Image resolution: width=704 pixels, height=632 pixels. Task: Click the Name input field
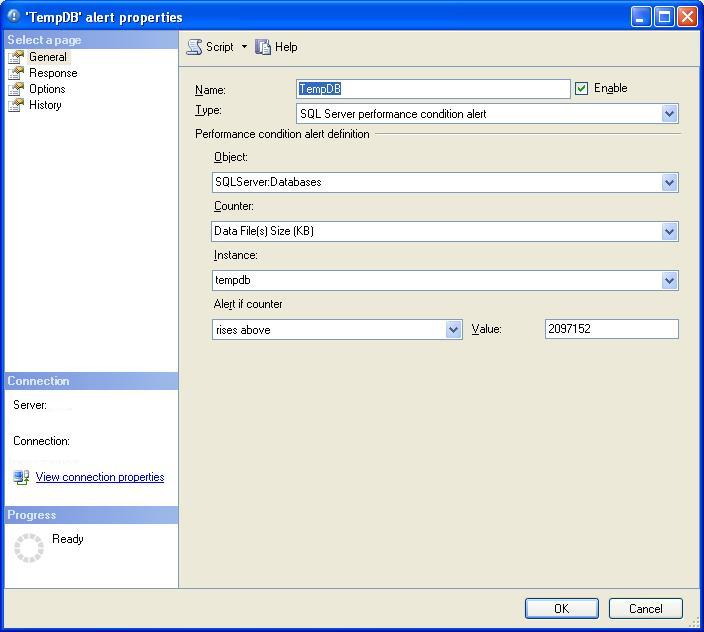(x=433, y=89)
